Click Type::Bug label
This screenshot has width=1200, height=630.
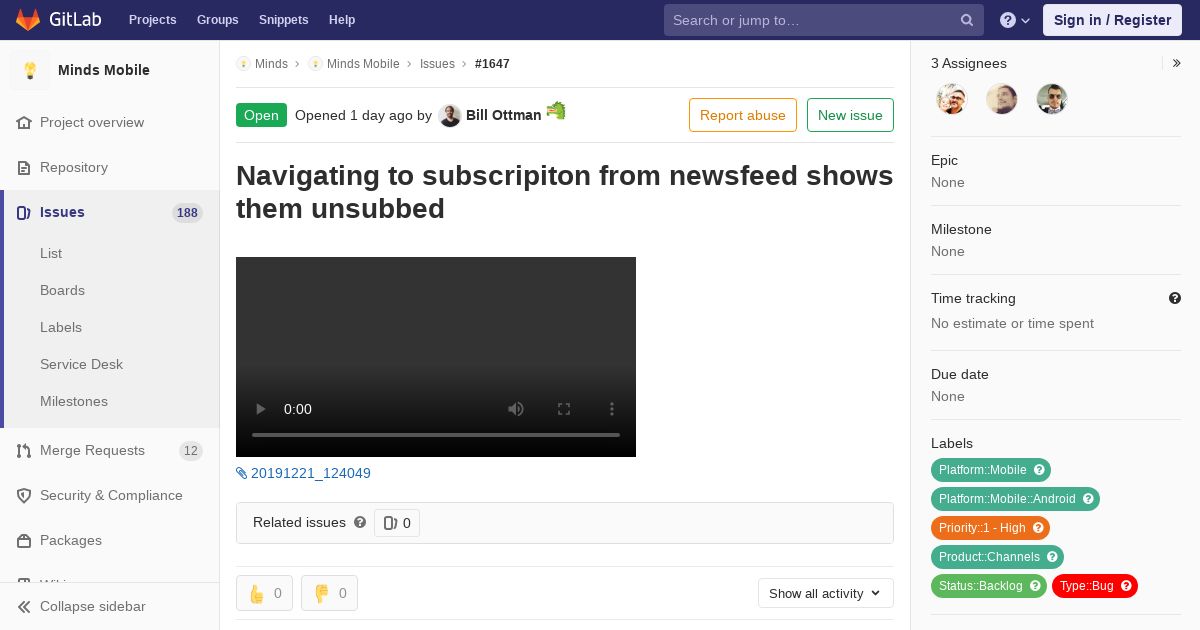(1086, 586)
